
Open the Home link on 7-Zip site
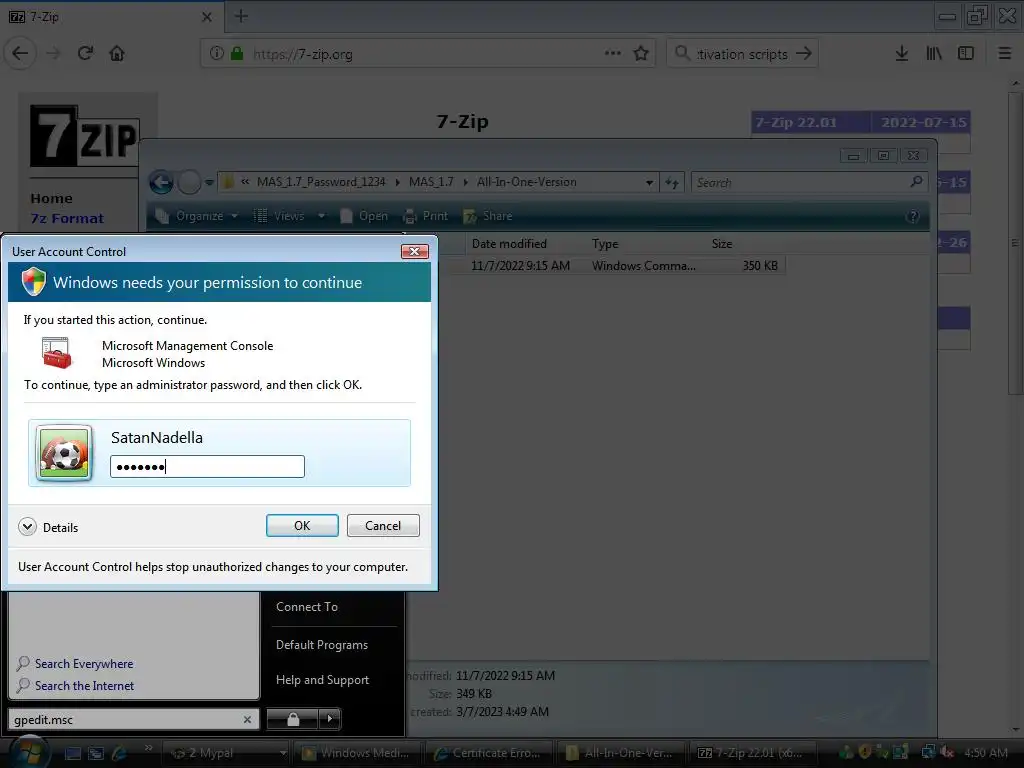tap(52, 198)
